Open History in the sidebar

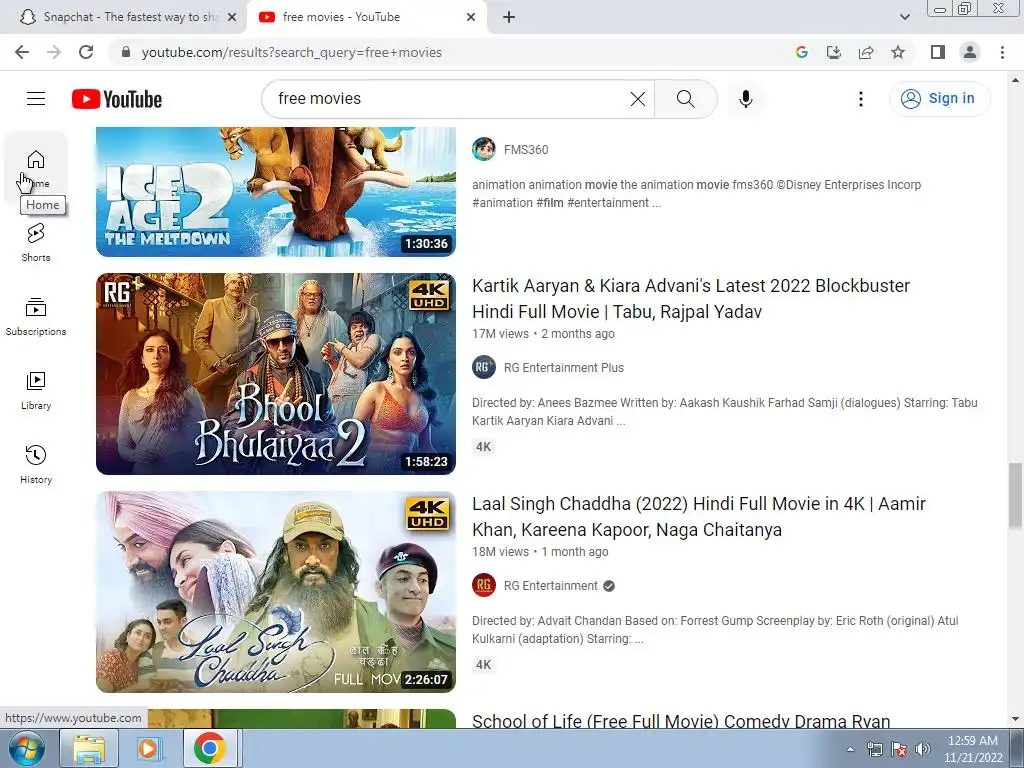point(36,464)
